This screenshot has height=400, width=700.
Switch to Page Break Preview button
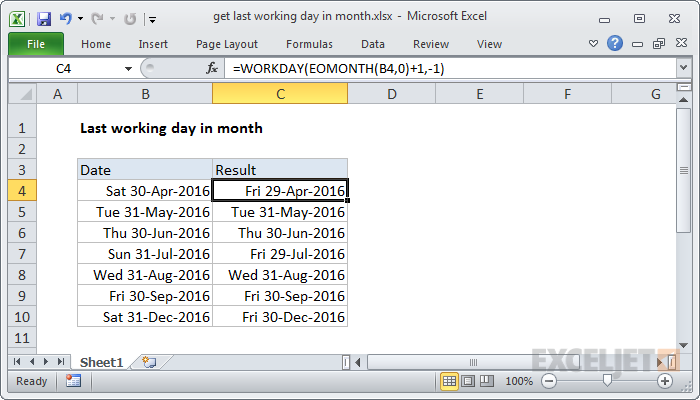(x=487, y=381)
